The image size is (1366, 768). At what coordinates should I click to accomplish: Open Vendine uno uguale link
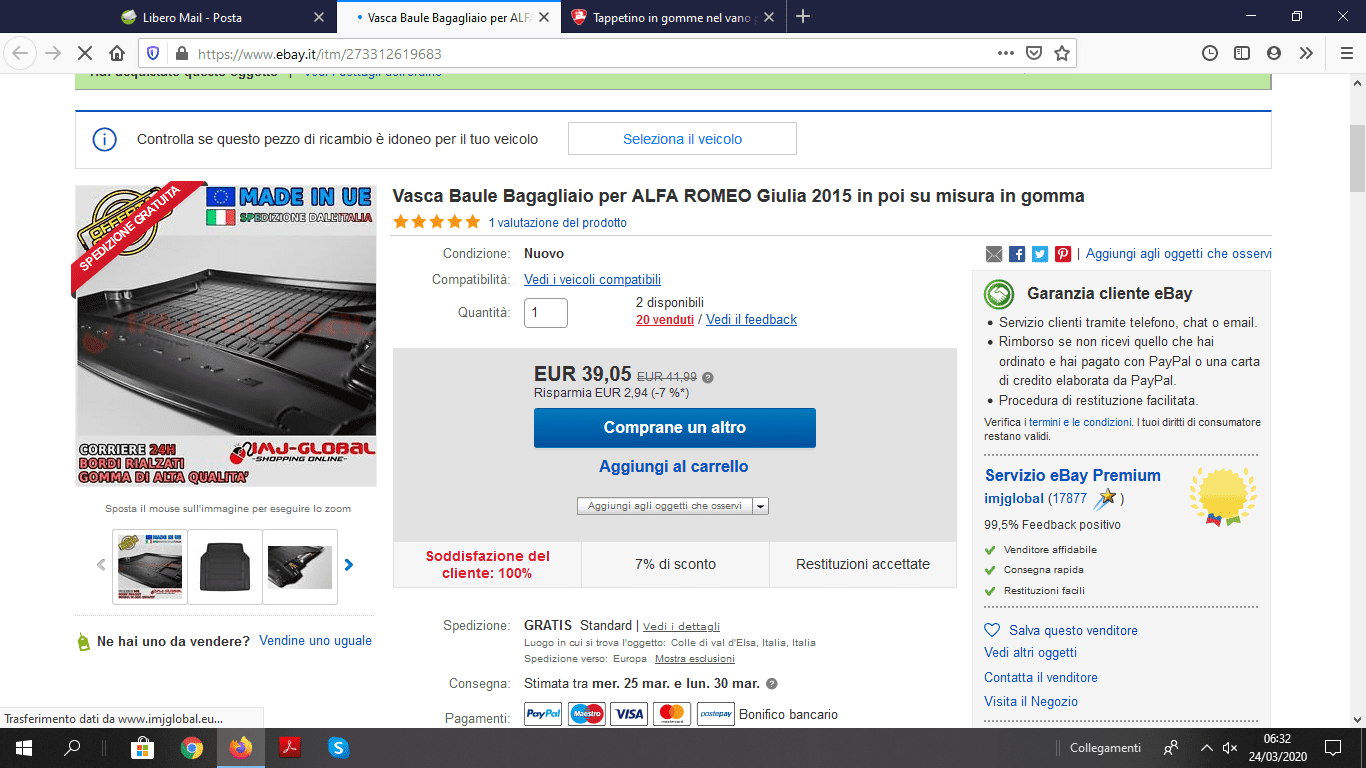315,640
